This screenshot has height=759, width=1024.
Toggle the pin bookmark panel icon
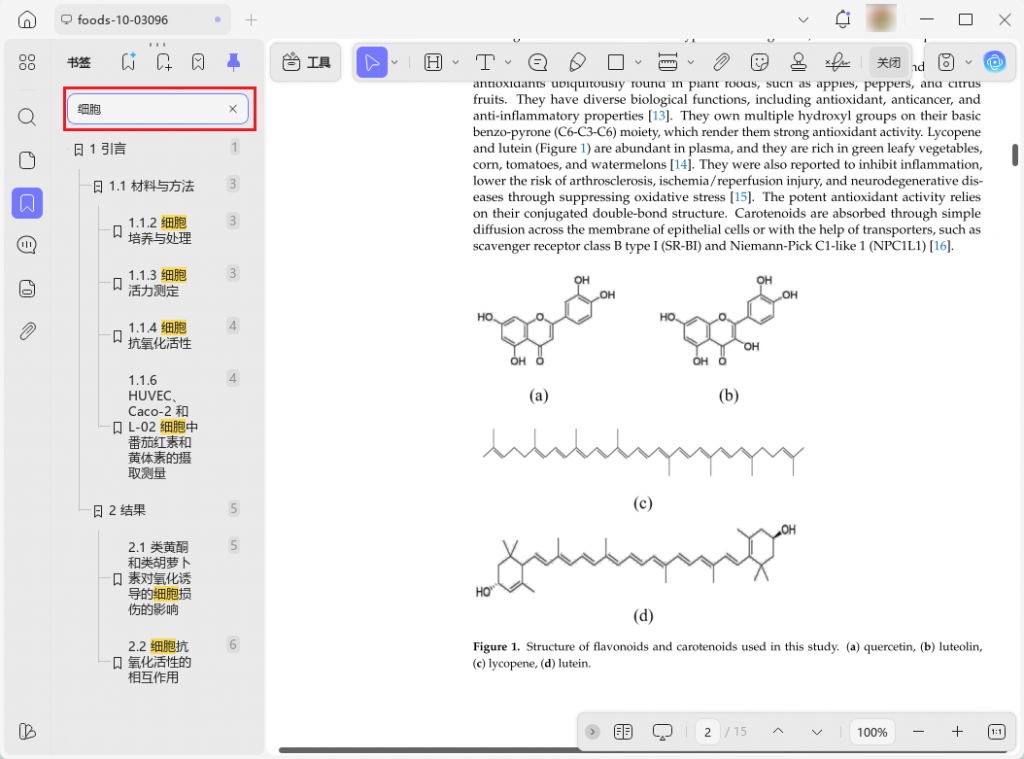click(x=233, y=62)
